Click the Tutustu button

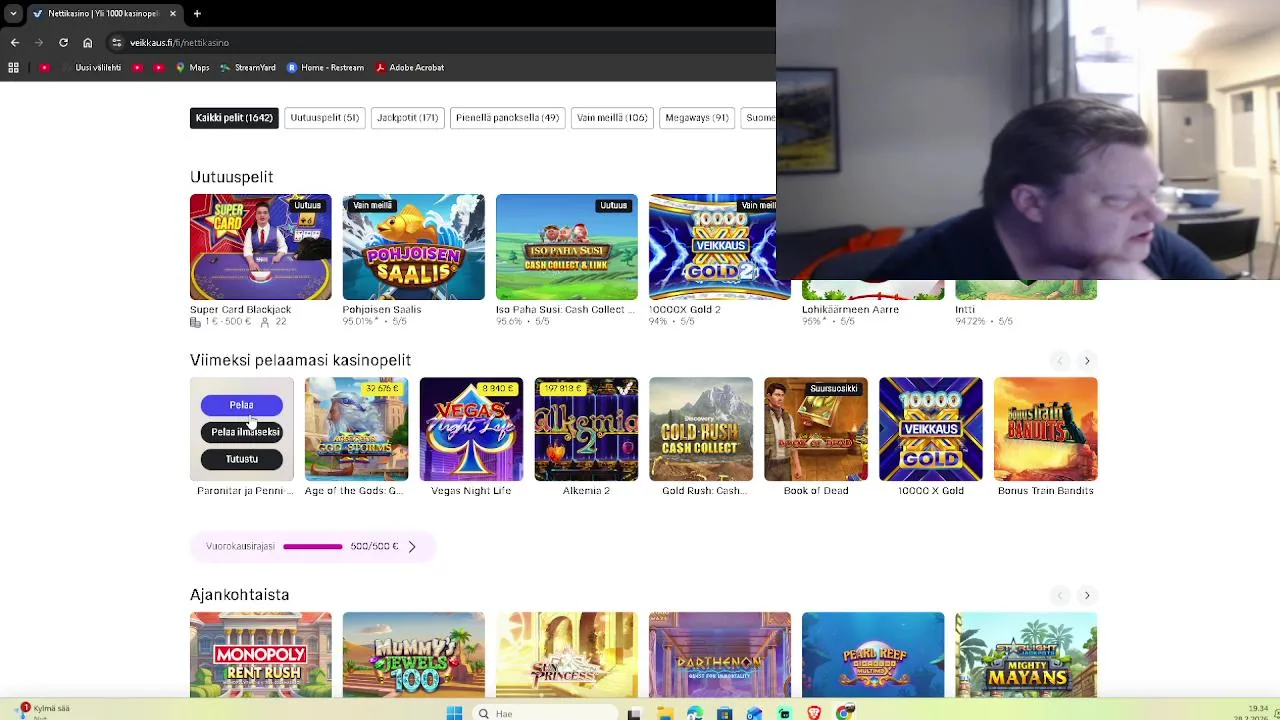tap(241, 459)
